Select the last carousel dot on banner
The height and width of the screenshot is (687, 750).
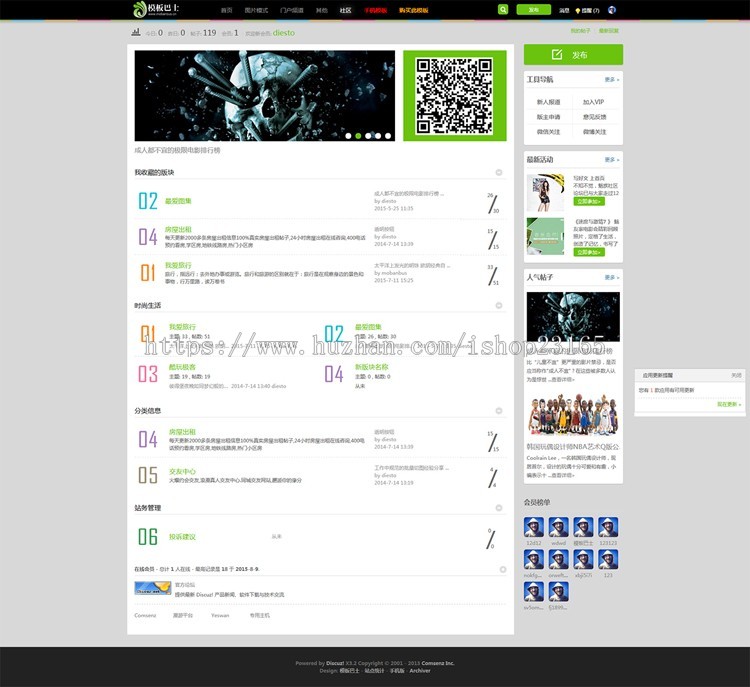[x=388, y=136]
